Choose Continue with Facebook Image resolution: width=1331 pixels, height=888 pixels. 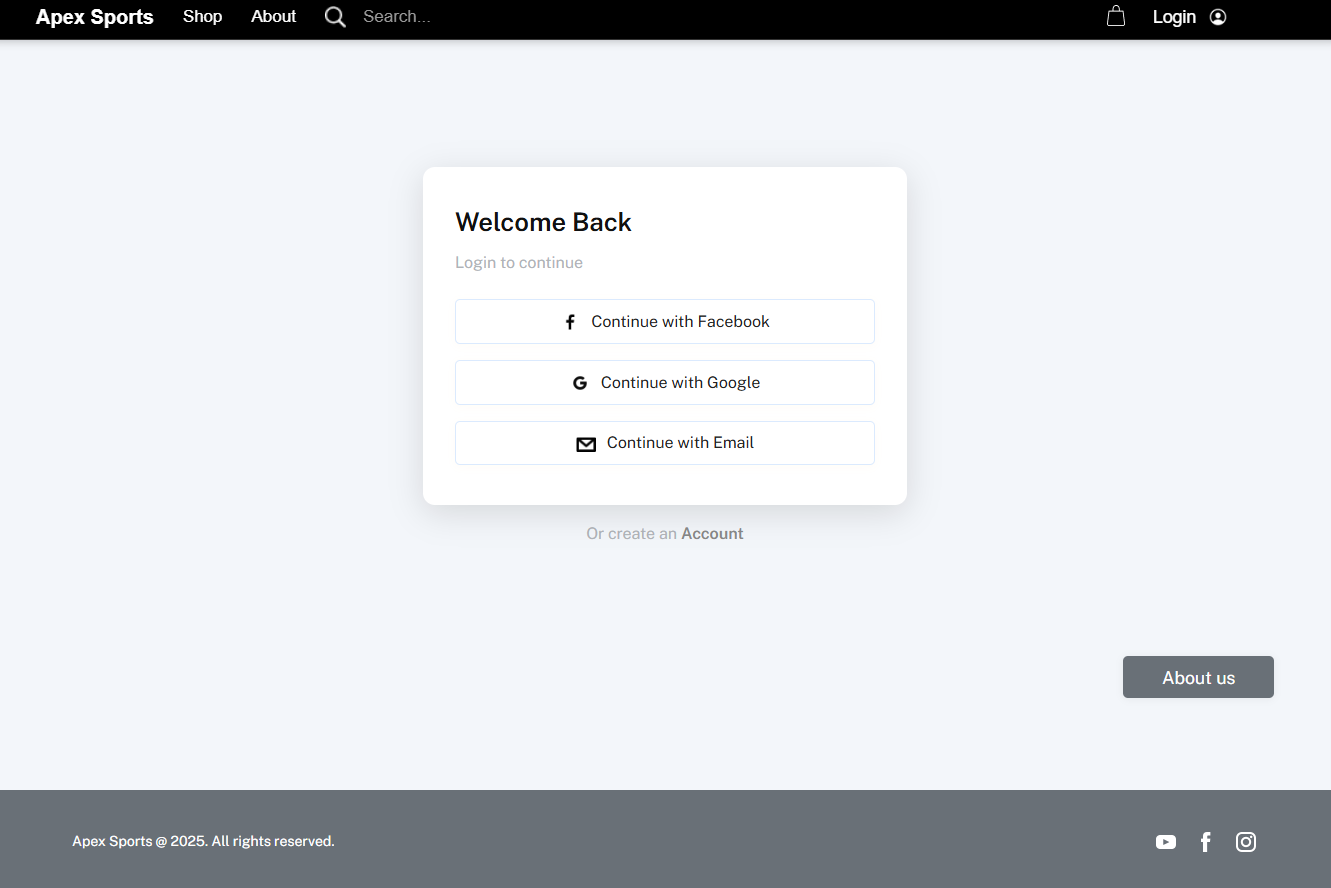(665, 322)
